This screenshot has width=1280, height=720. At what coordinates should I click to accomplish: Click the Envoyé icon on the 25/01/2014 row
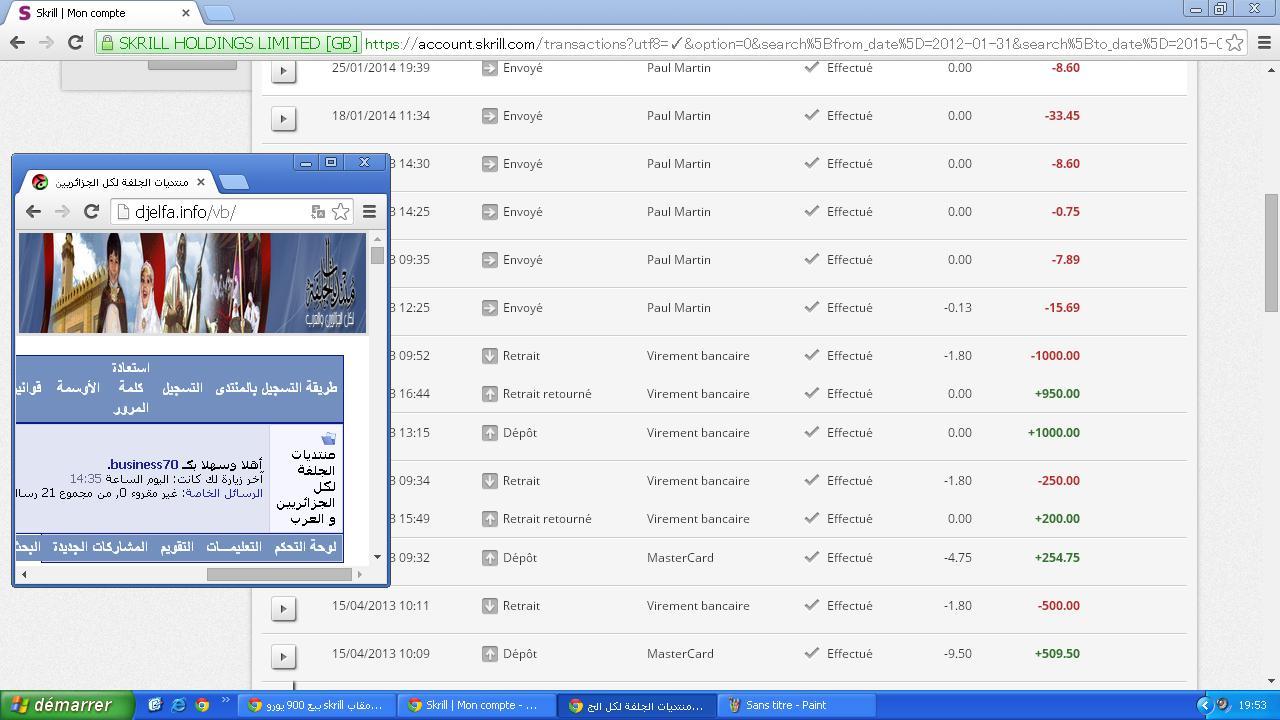coord(490,68)
